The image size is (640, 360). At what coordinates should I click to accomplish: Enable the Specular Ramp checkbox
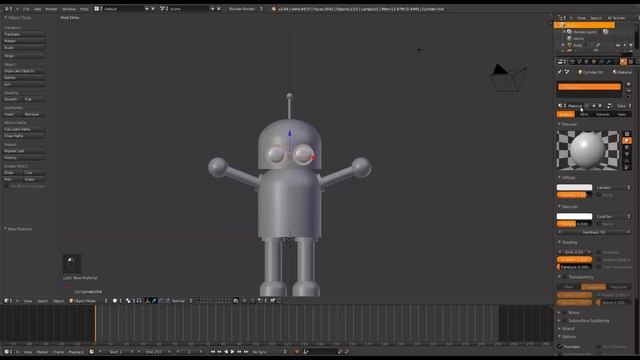(x=599, y=224)
